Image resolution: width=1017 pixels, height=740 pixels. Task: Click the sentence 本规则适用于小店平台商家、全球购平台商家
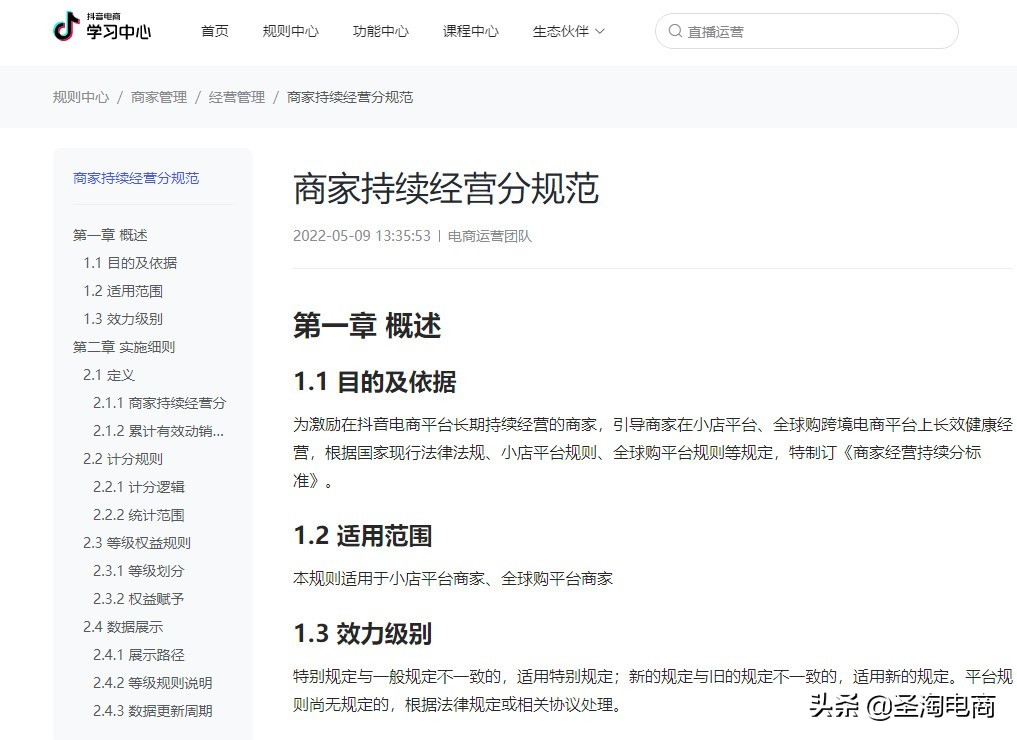453,579
